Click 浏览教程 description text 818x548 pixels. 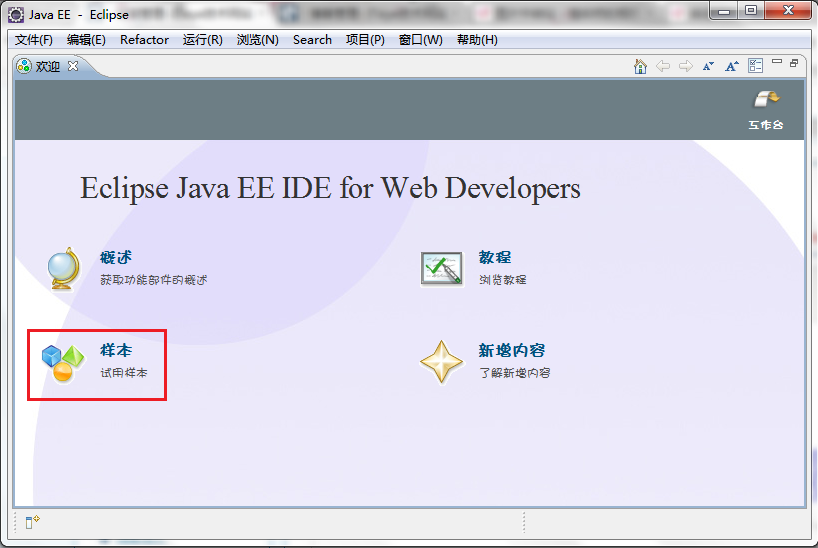tap(502, 280)
